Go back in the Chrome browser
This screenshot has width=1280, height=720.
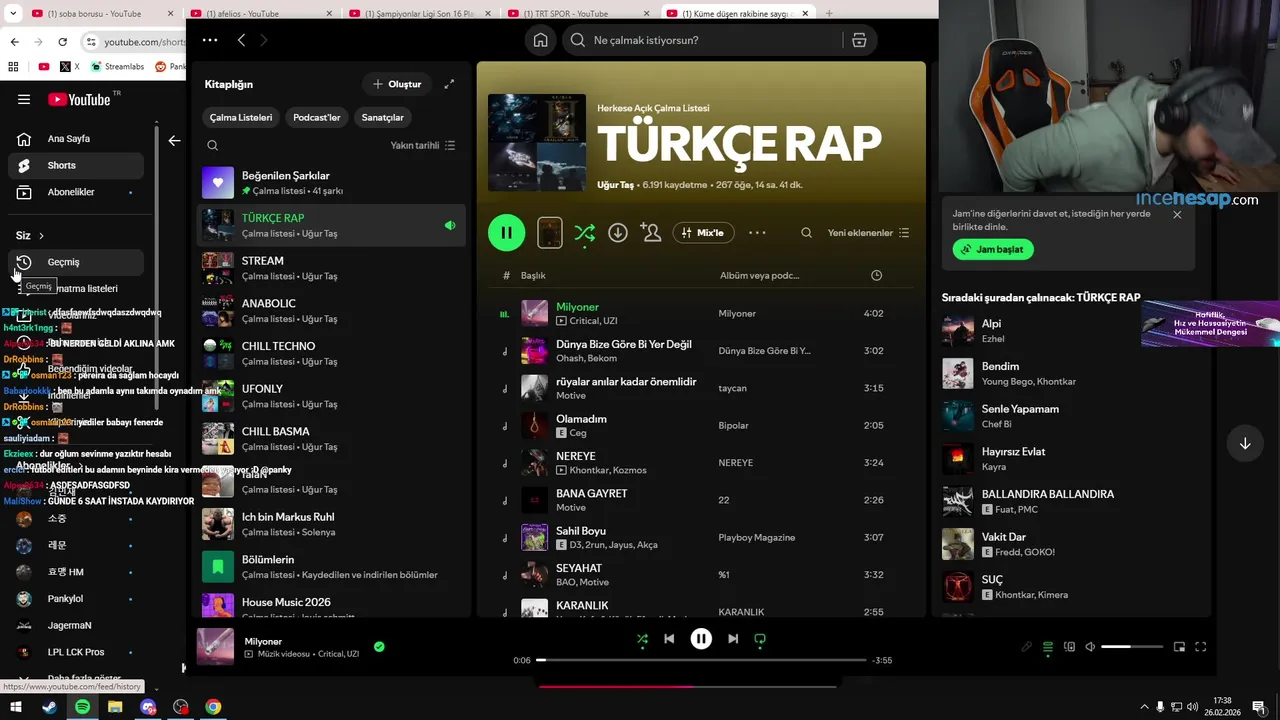pos(14,42)
